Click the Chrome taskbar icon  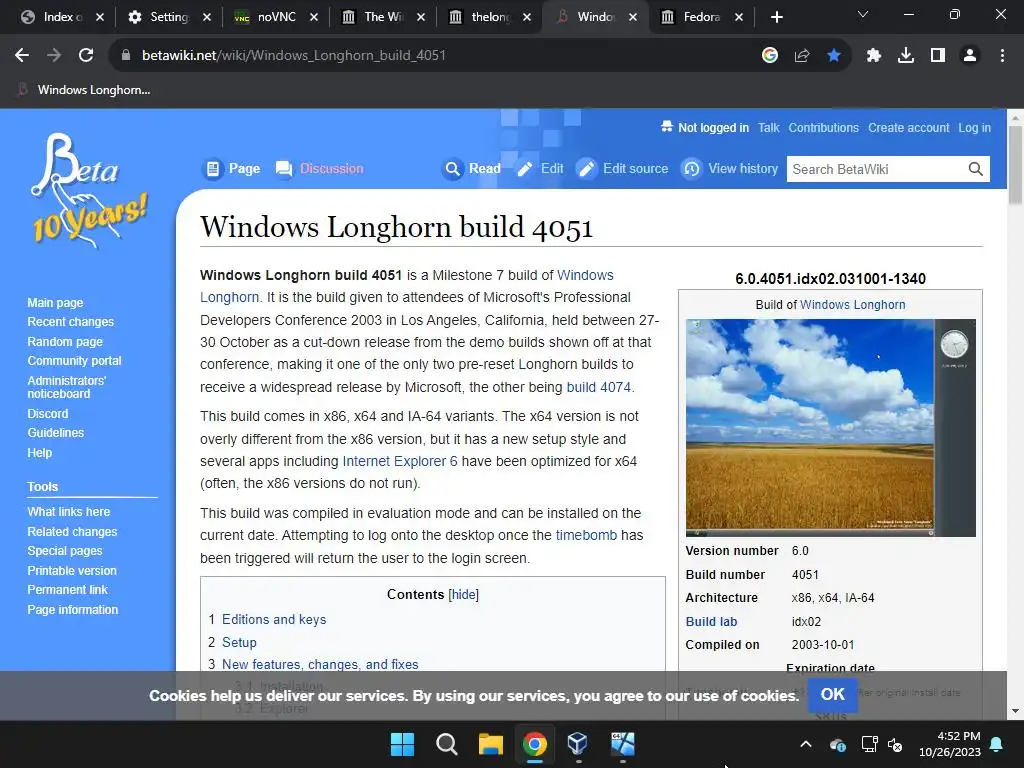point(534,744)
